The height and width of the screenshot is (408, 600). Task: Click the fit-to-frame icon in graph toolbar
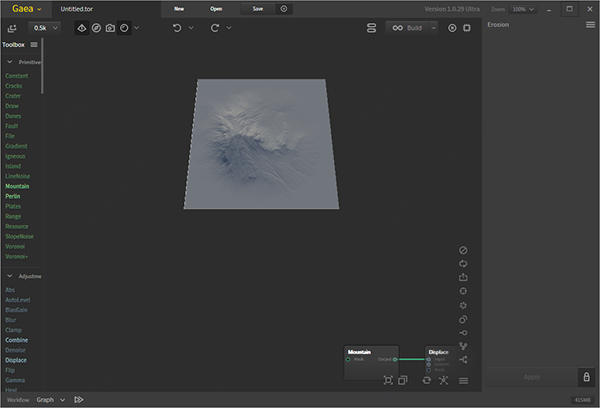pyautogui.click(x=388, y=380)
